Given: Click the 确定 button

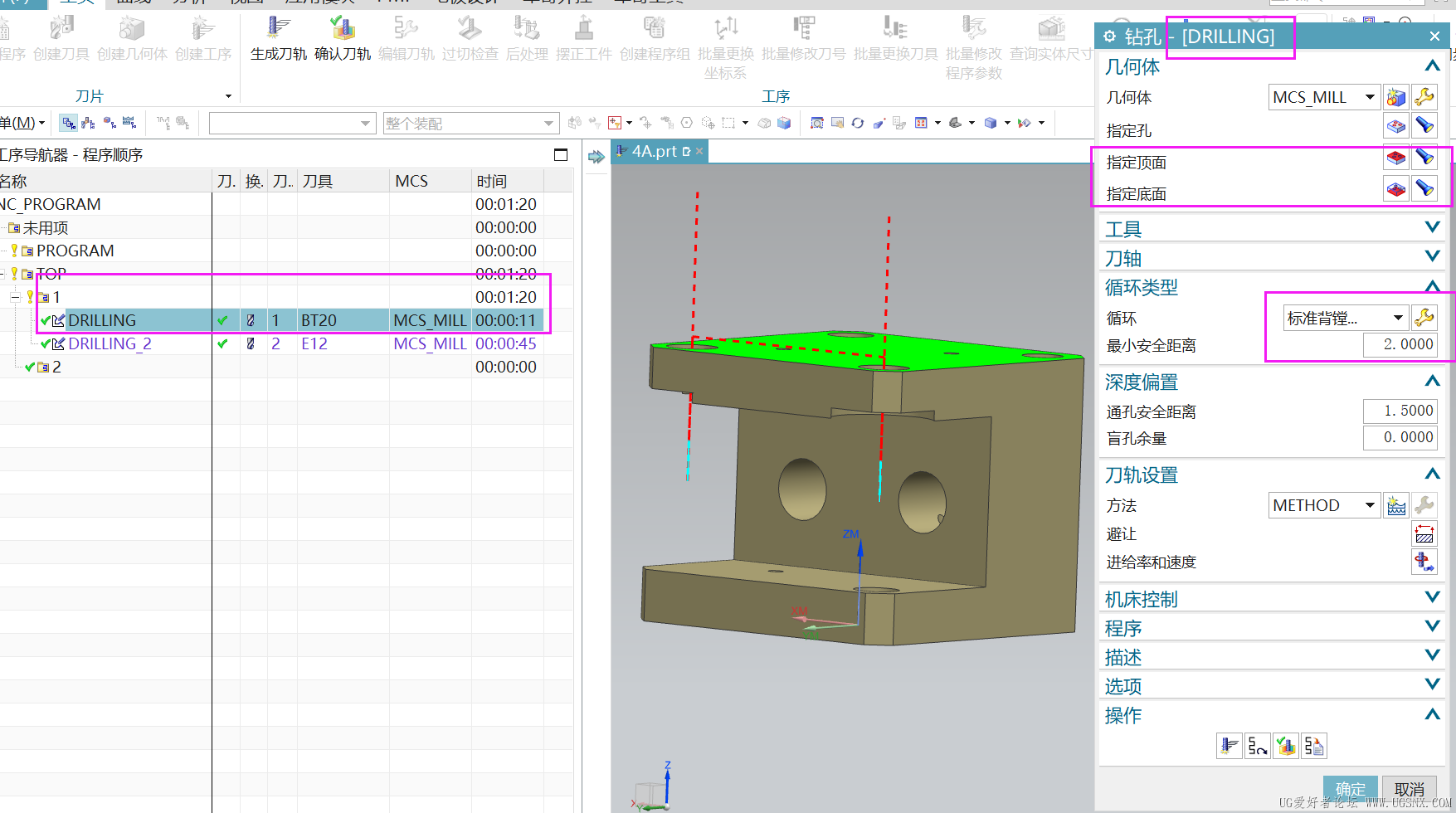Looking at the screenshot, I should [1351, 789].
